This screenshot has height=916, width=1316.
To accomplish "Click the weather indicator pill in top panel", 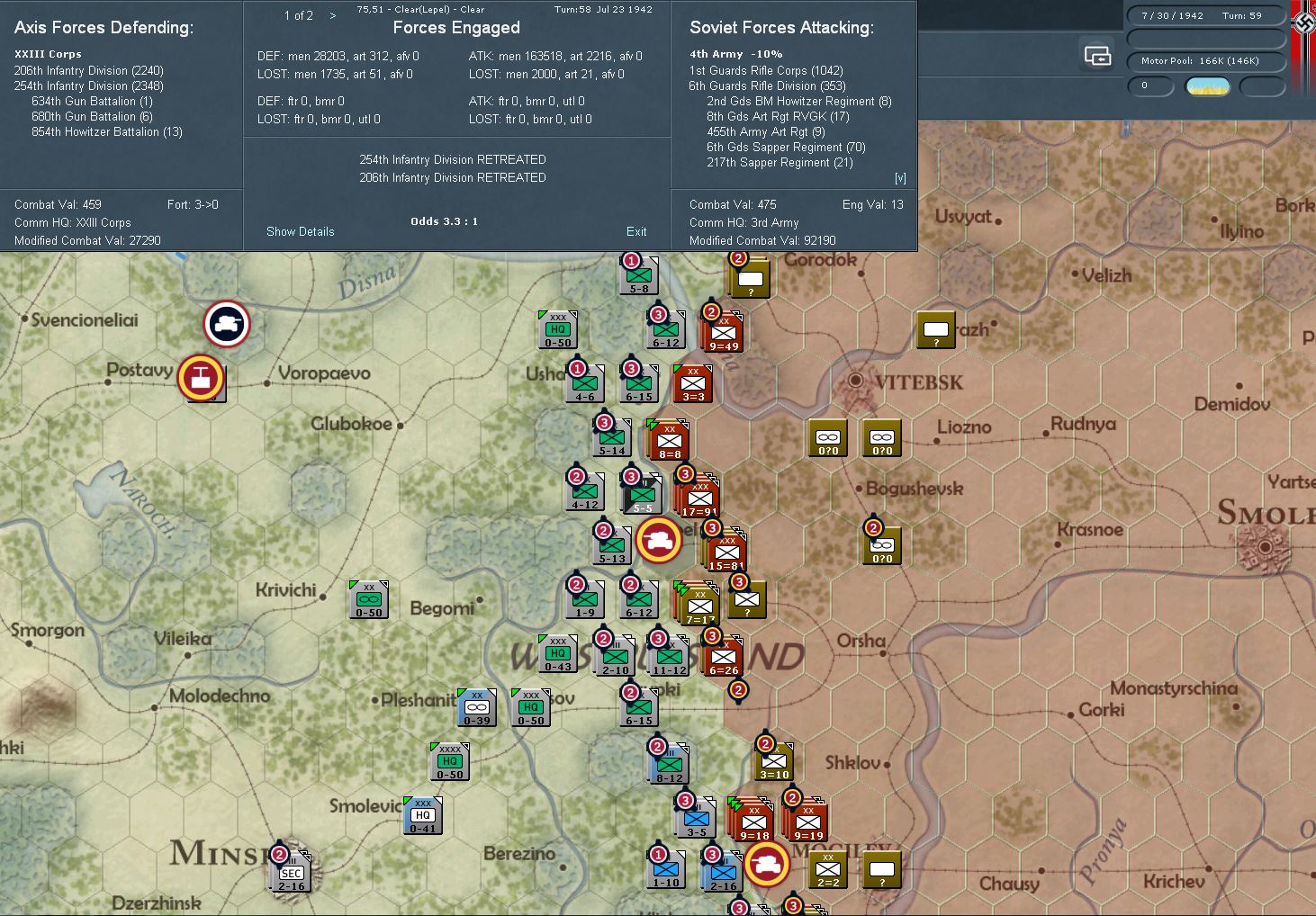I will tap(1208, 86).
